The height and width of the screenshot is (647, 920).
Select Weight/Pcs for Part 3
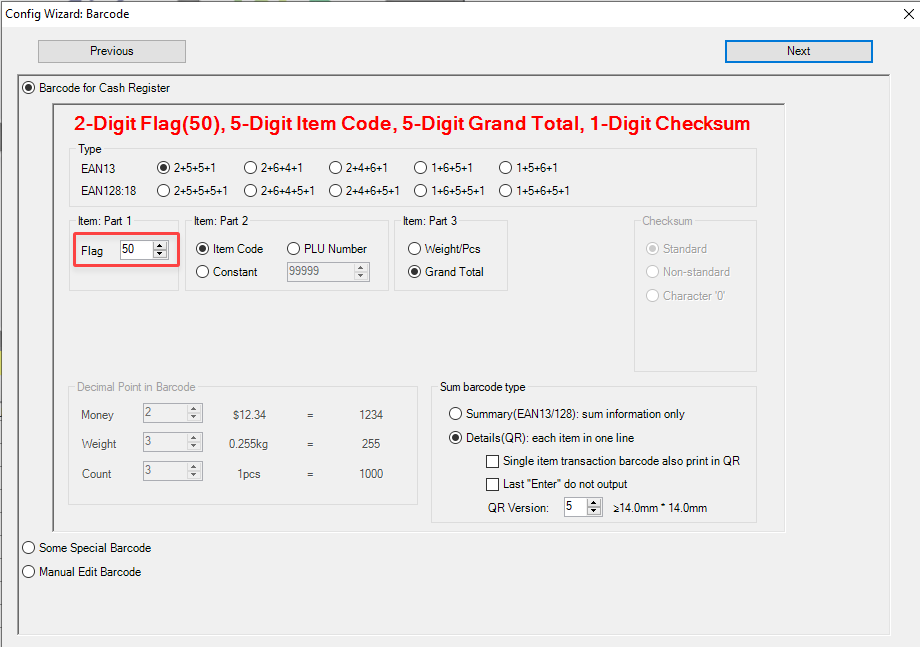[415, 249]
